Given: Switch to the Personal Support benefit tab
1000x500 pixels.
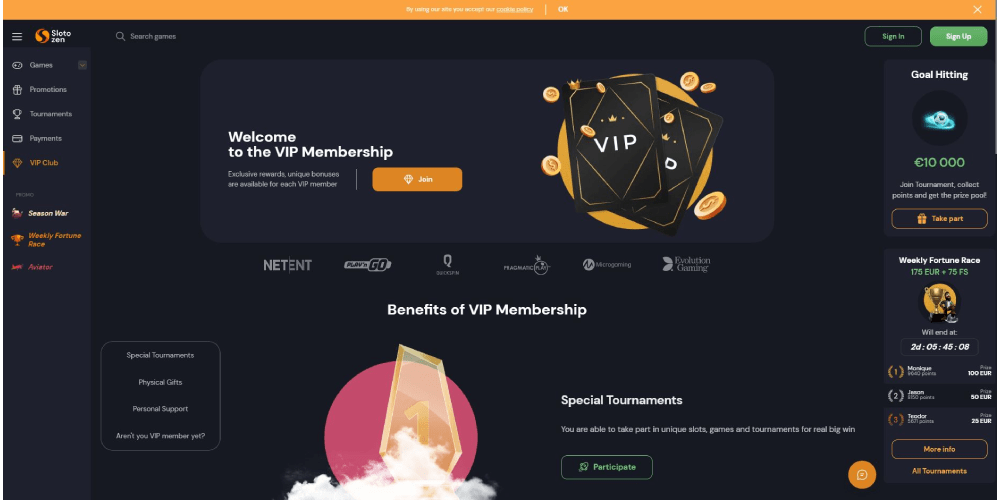Looking at the screenshot, I should [x=160, y=409].
